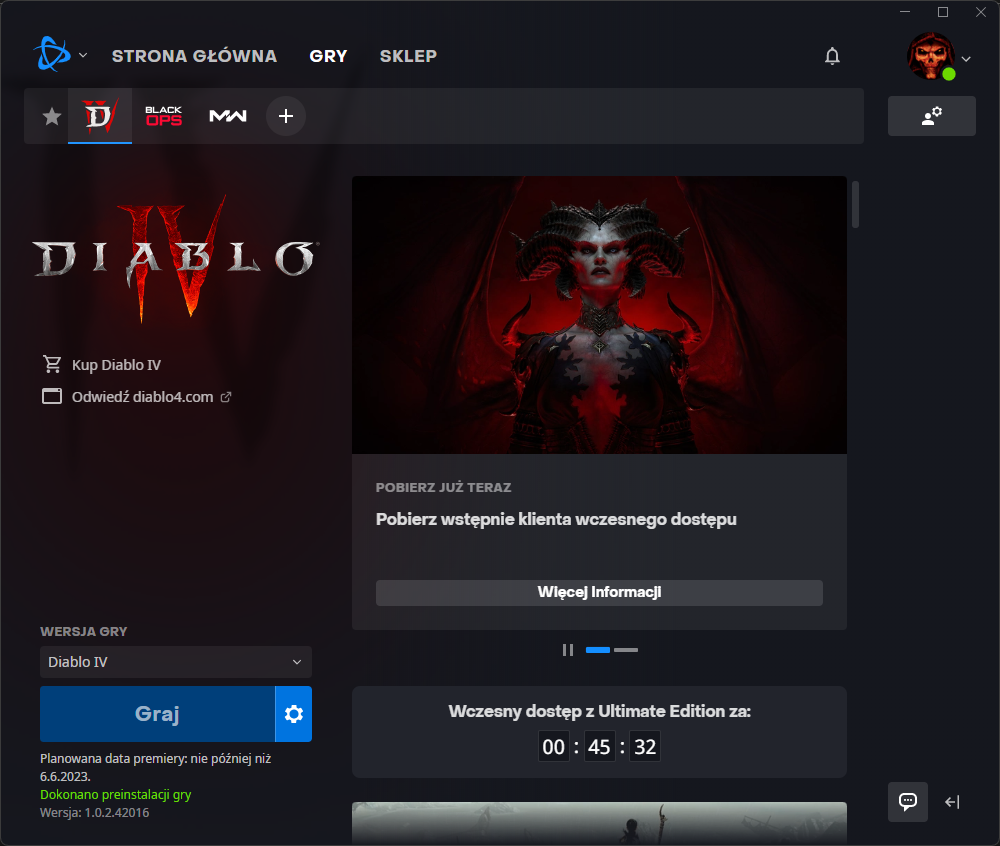Open the chat bubble icon

click(908, 801)
